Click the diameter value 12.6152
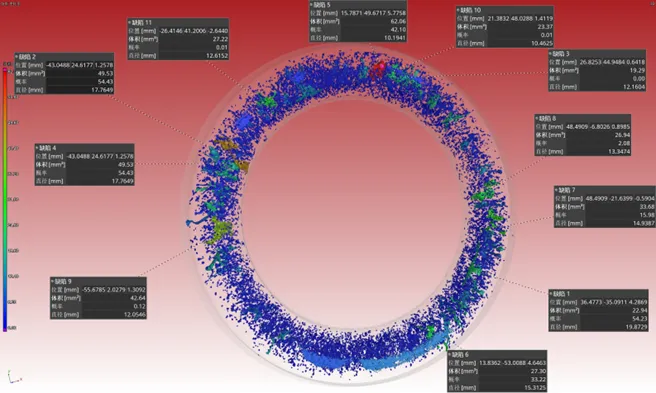The width and height of the screenshot is (656, 393). tap(217, 56)
